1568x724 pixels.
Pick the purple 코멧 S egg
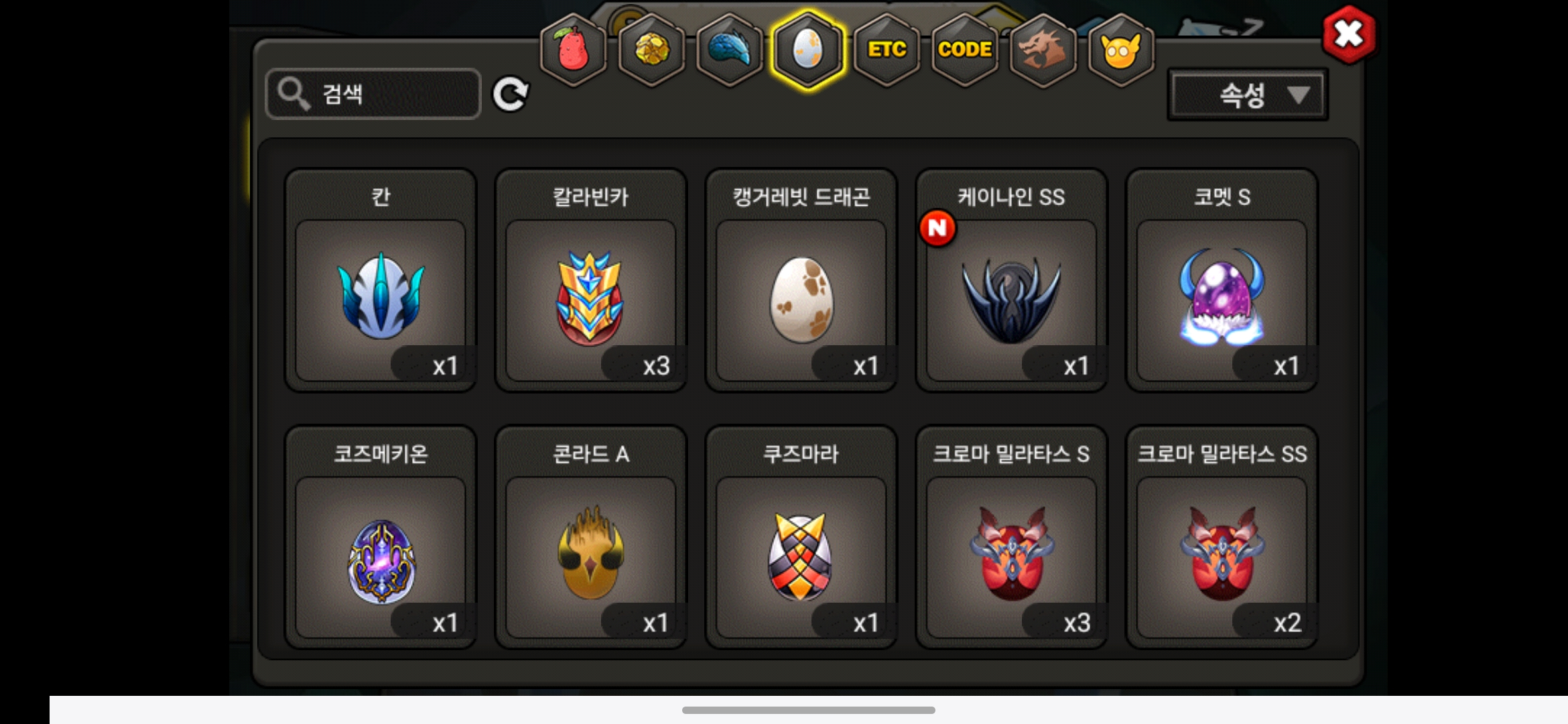[x=1222, y=280]
